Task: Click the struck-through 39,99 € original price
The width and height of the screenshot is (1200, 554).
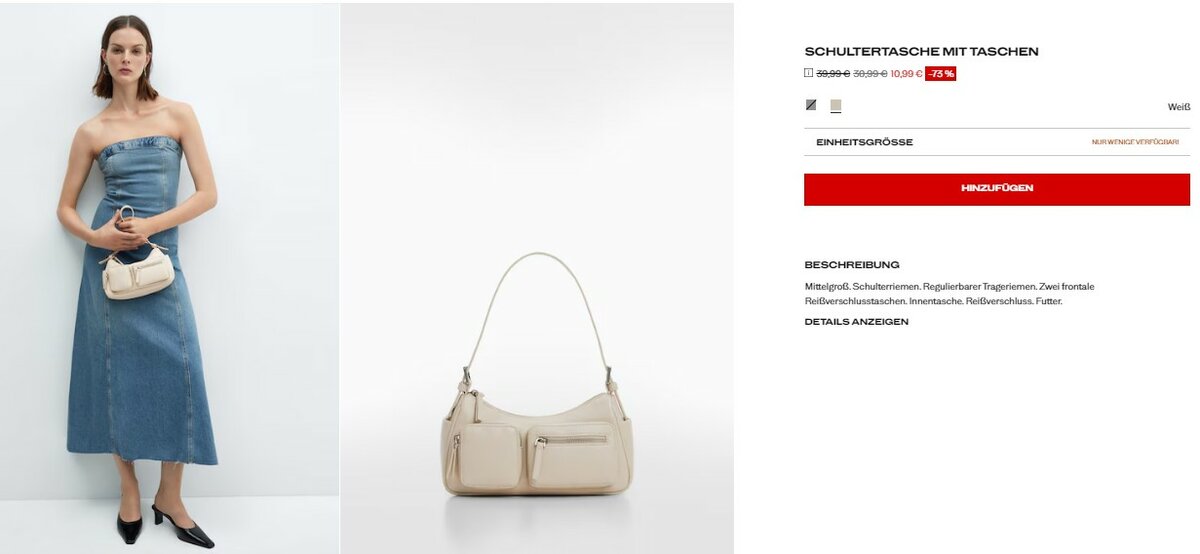Action: pyautogui.click(x=833, y=73)
